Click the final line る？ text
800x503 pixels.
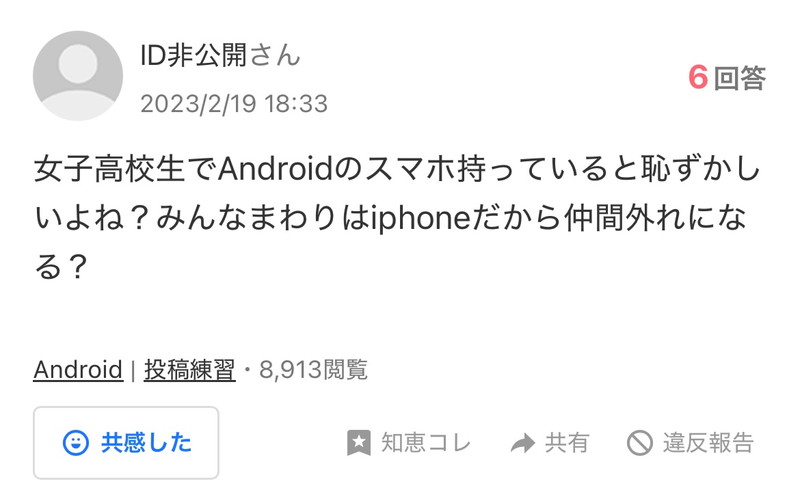(60, 266)
